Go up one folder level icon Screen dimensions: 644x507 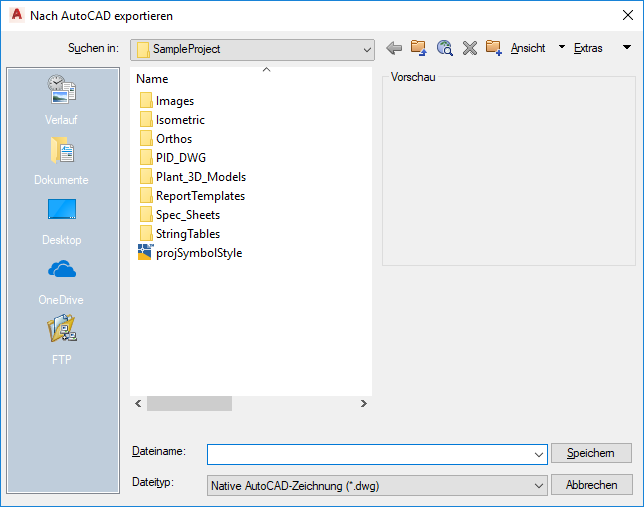pyautogui.click(x=419, y=48)
